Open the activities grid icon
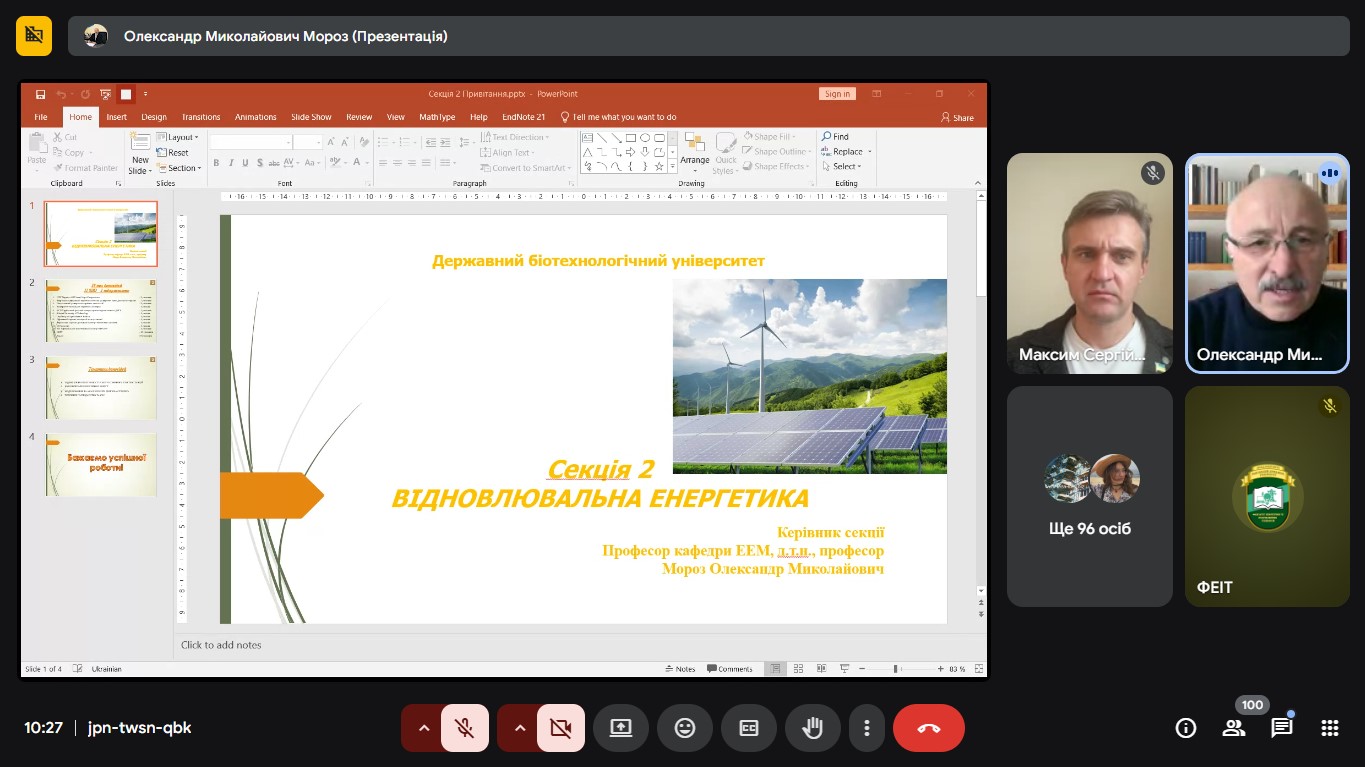This screenshot has height=767, width=1365. [x=1330, y=728]
